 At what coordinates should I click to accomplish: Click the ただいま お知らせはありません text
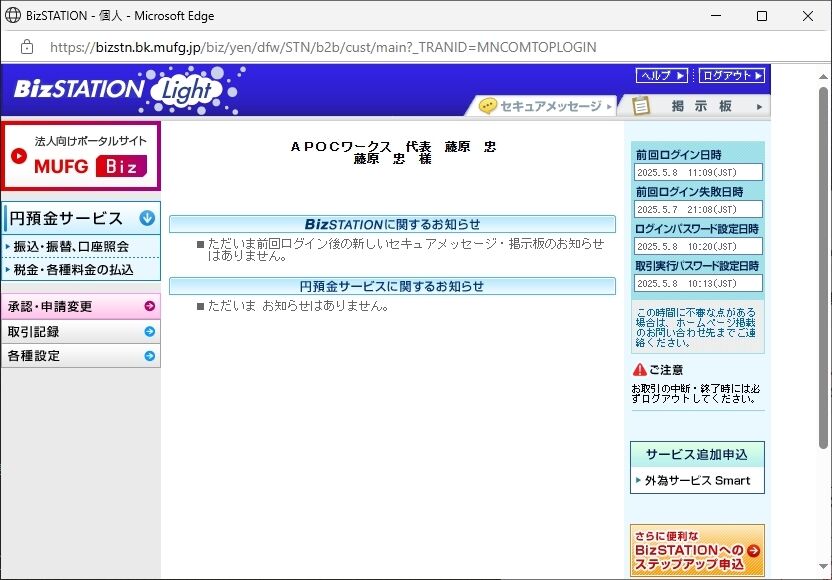tap(298, 306)
